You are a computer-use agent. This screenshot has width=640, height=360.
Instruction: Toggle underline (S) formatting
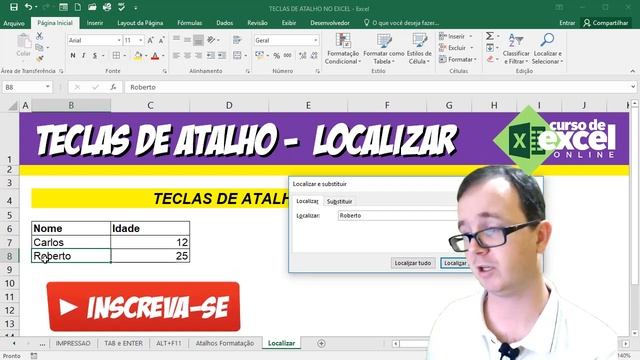click(95, 56)
